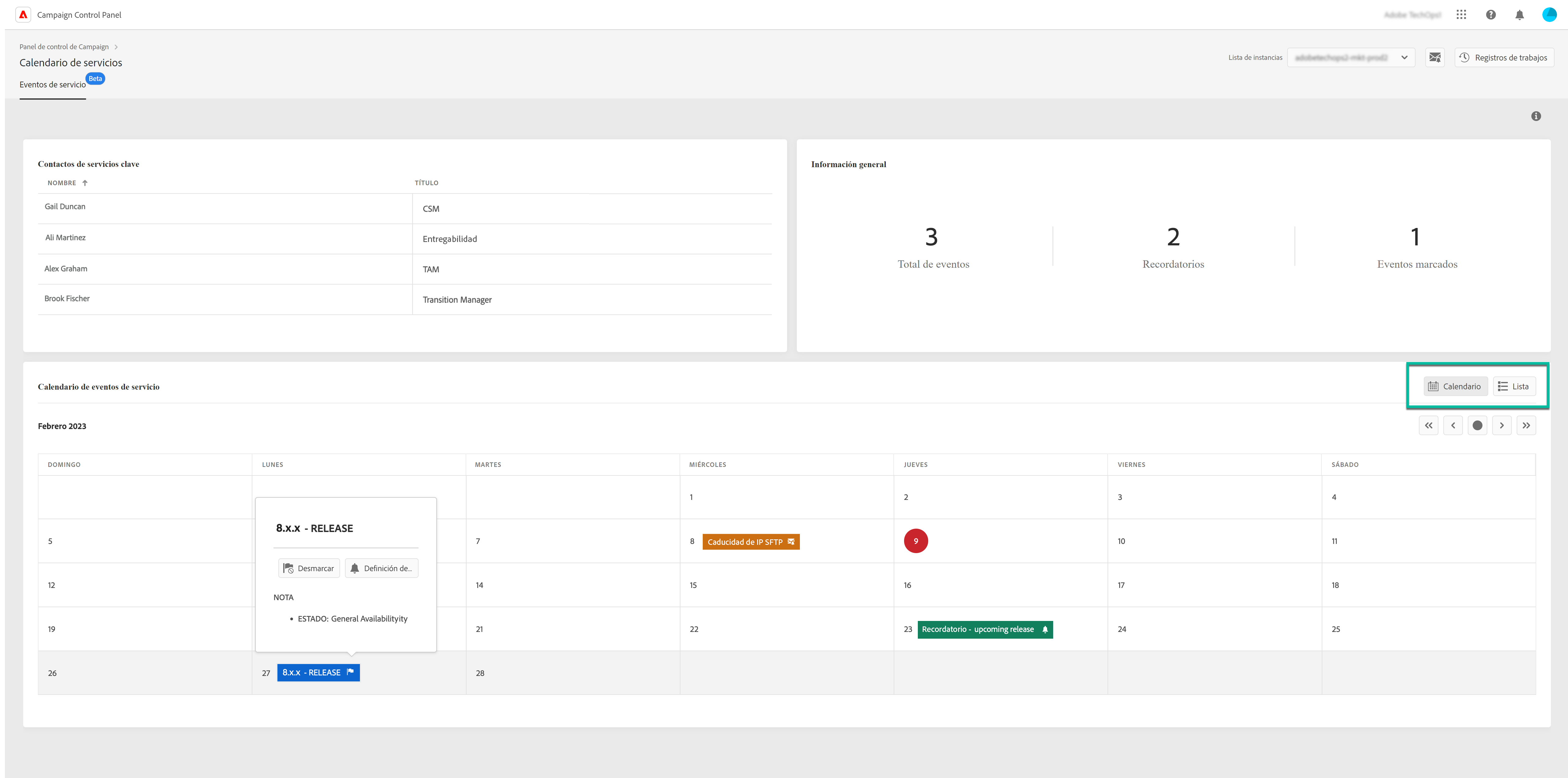Skip back using double left arrows
This screenshot has width=1568, height=778.
[x=1429, y=426]
